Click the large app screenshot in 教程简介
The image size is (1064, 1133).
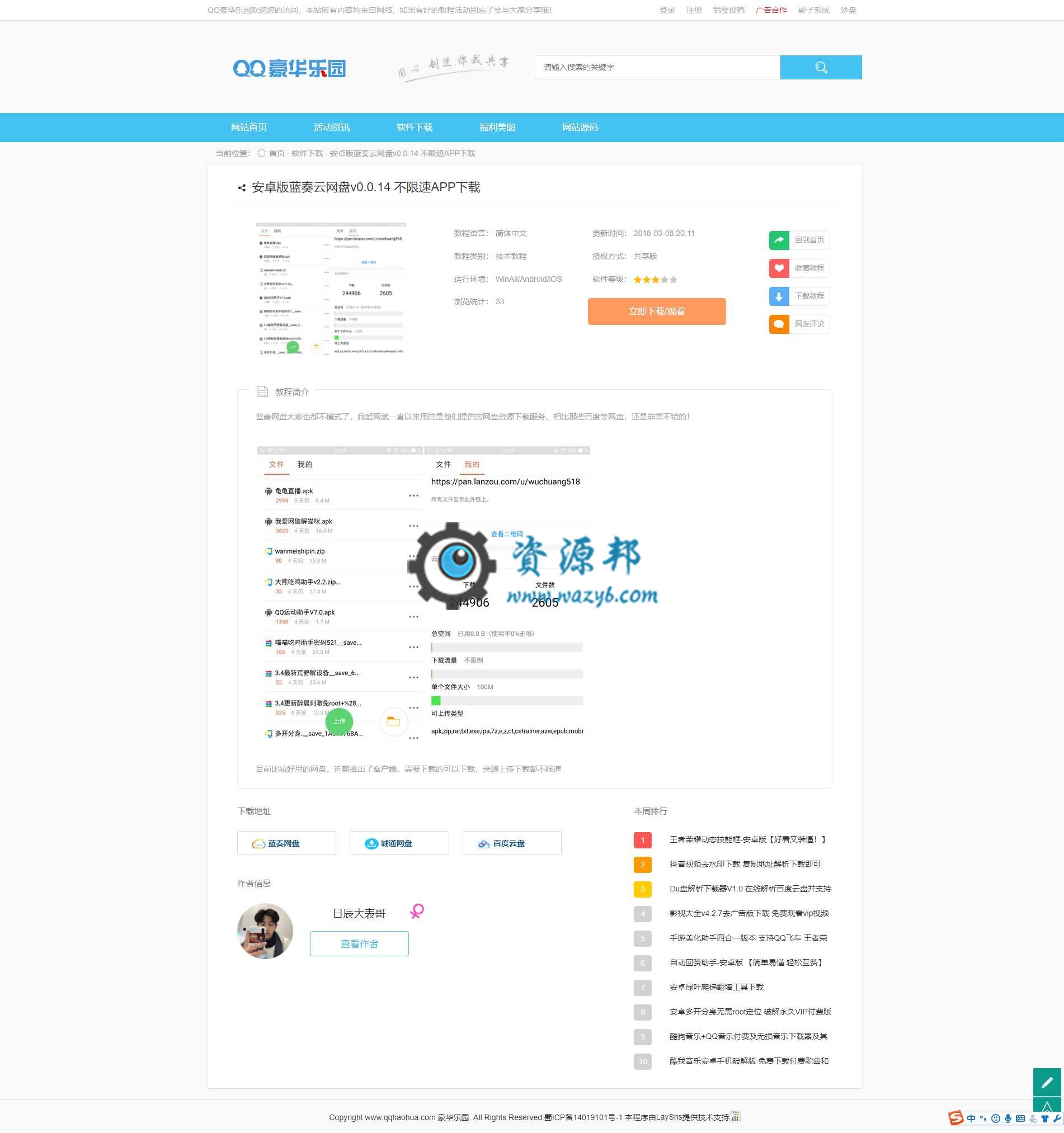[x=423, y=594]
